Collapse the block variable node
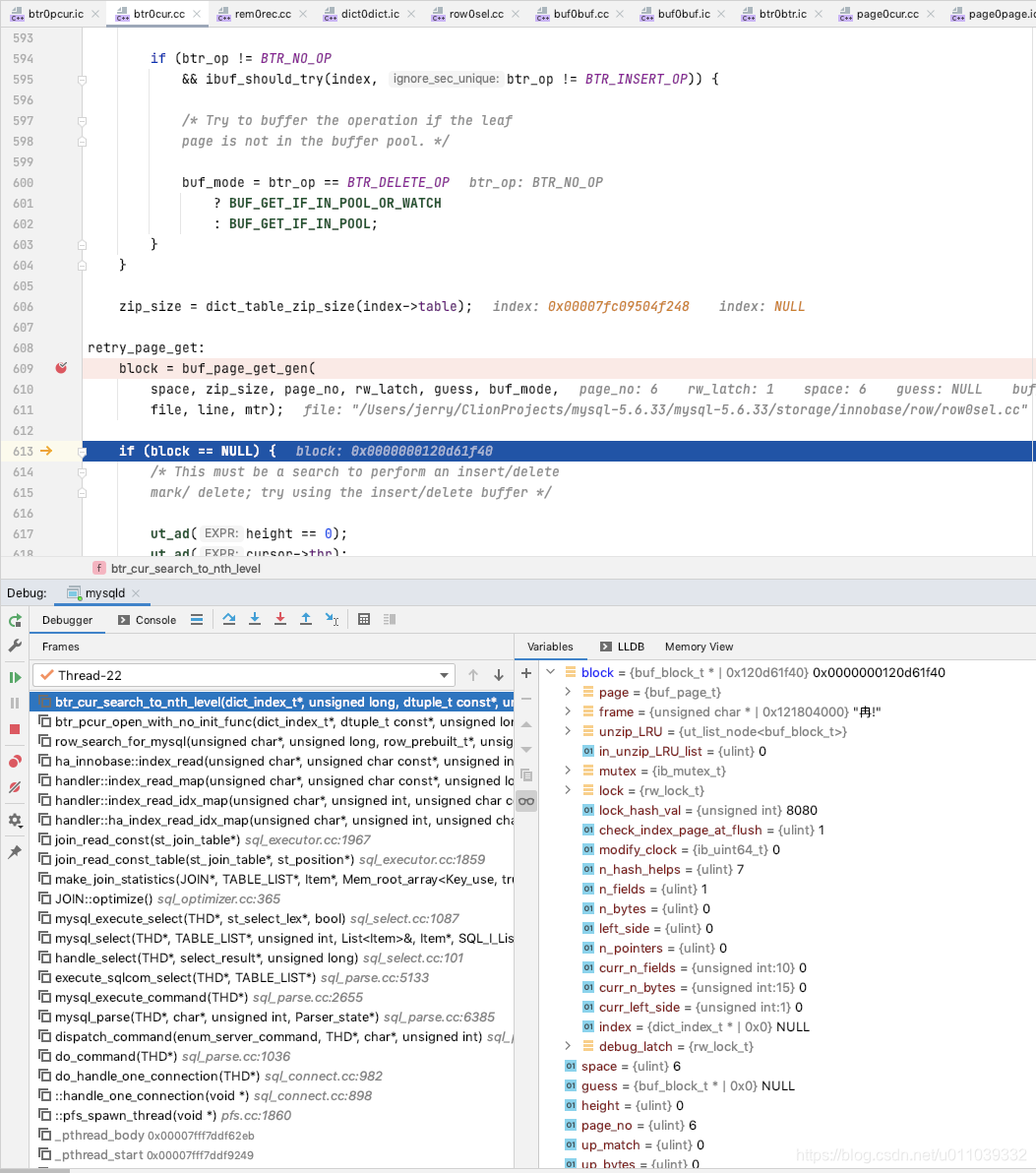 point(551,672)
